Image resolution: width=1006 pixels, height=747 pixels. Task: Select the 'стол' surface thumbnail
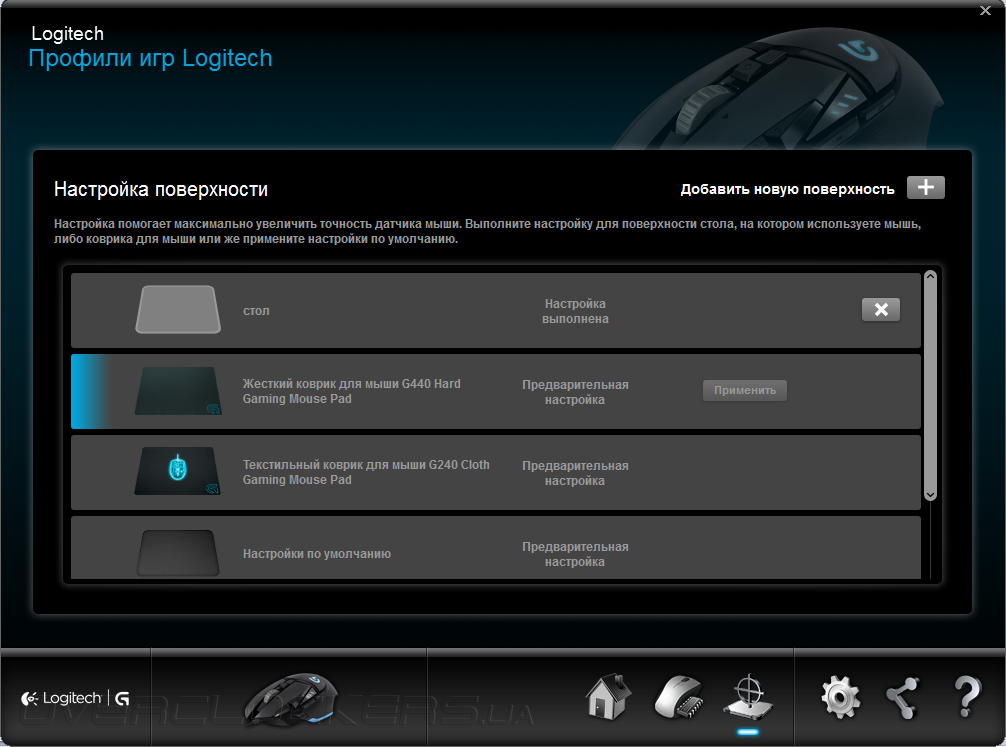[178, 309]
